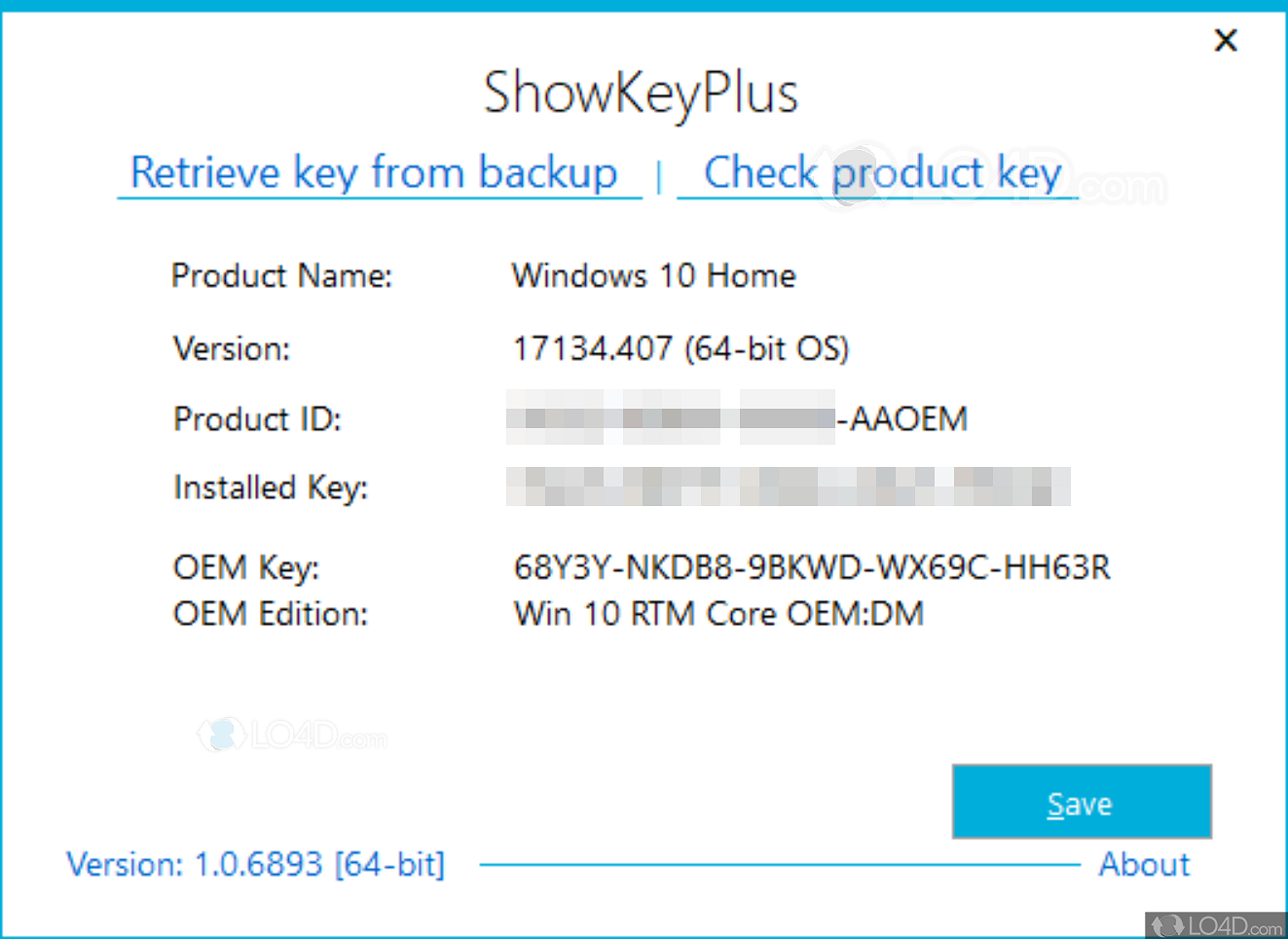Select the blurred Installed Key value
The image size is (1288, 939).
(787, 487)
